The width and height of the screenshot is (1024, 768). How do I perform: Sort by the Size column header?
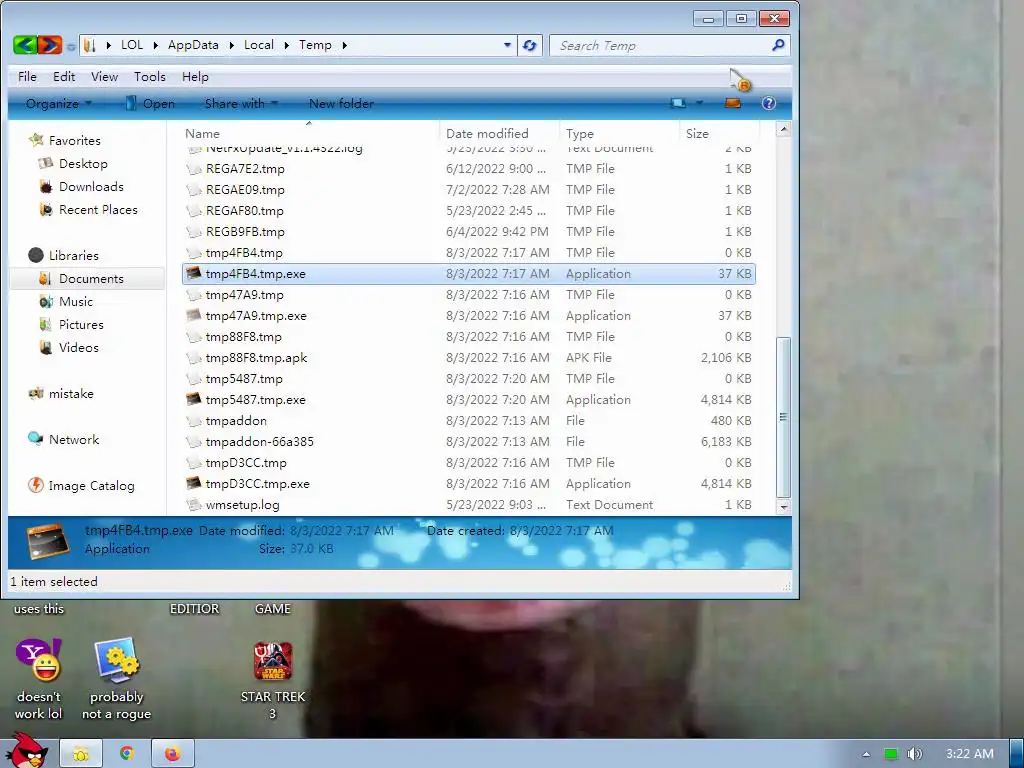tap(697, 133)
